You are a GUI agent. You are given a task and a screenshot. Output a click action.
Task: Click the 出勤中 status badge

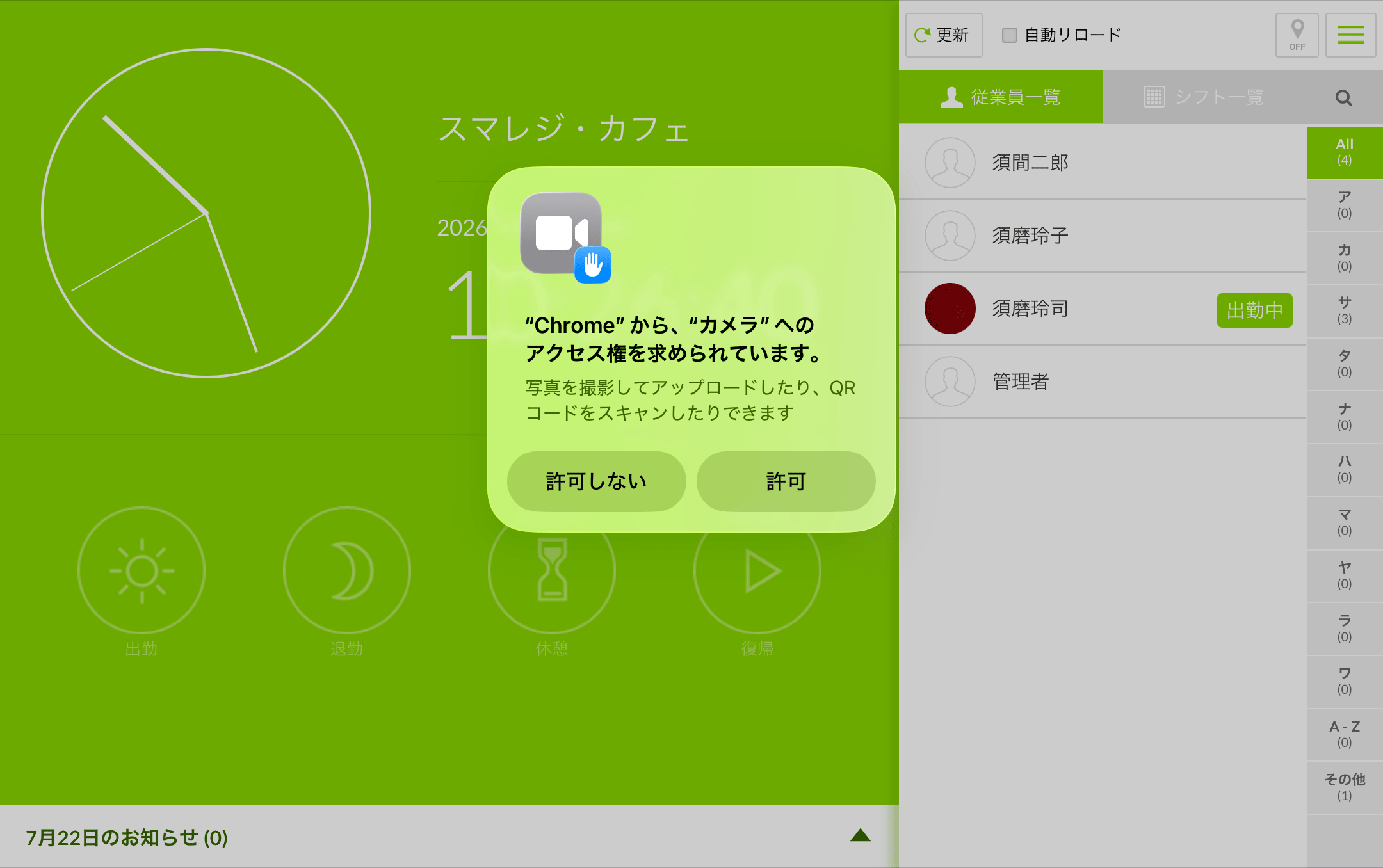point(1254,310)
